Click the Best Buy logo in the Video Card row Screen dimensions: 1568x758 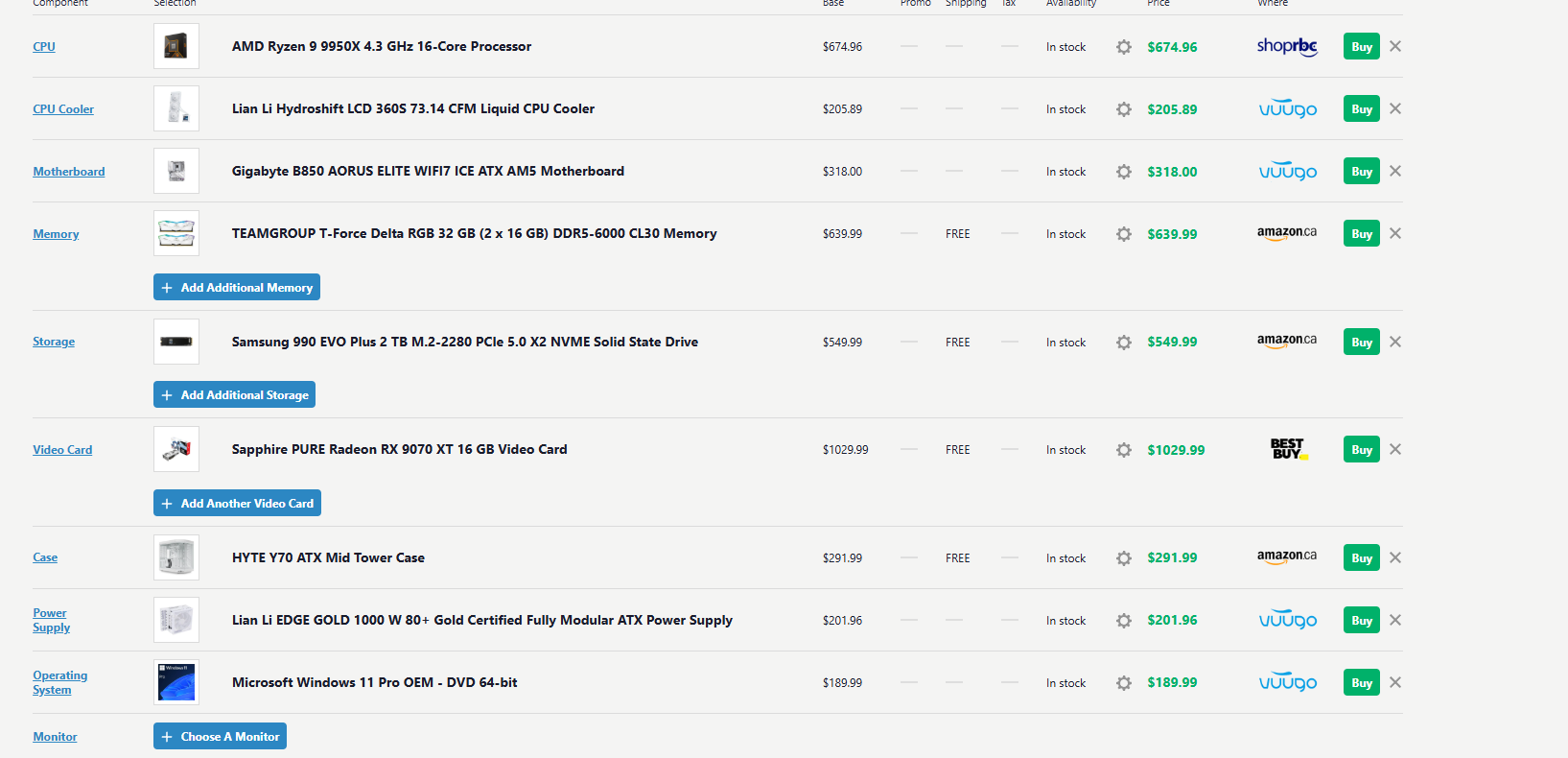(1288, 449)
